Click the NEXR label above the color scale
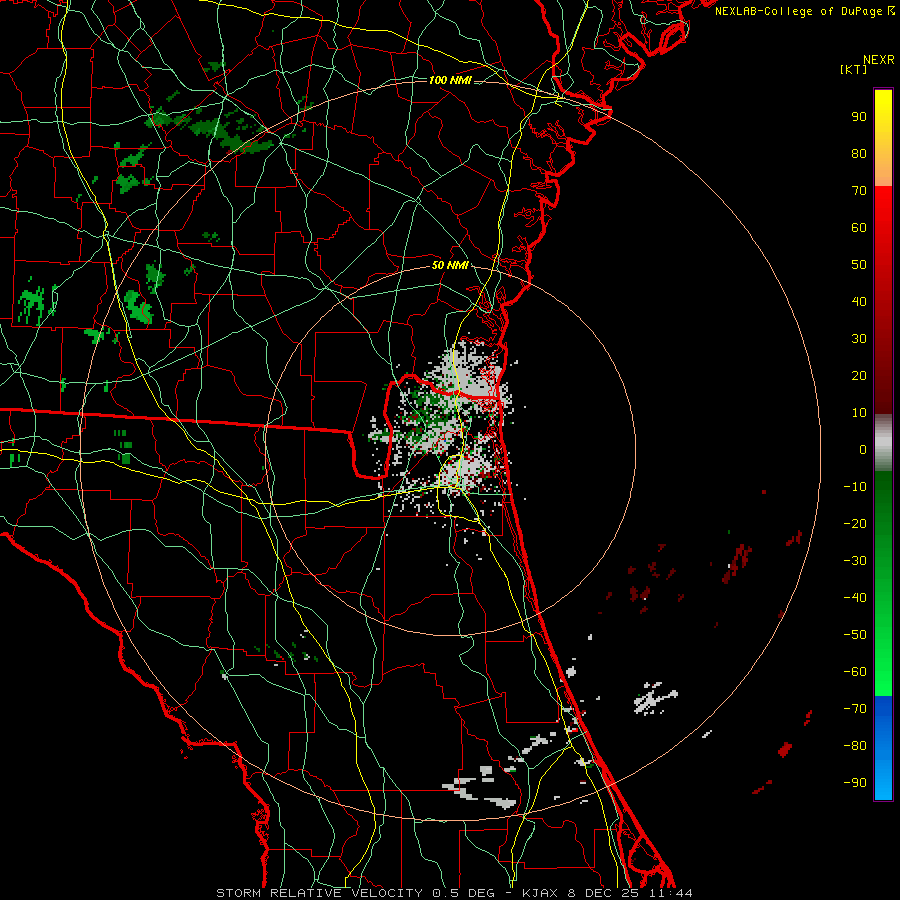 pos(879,60)
